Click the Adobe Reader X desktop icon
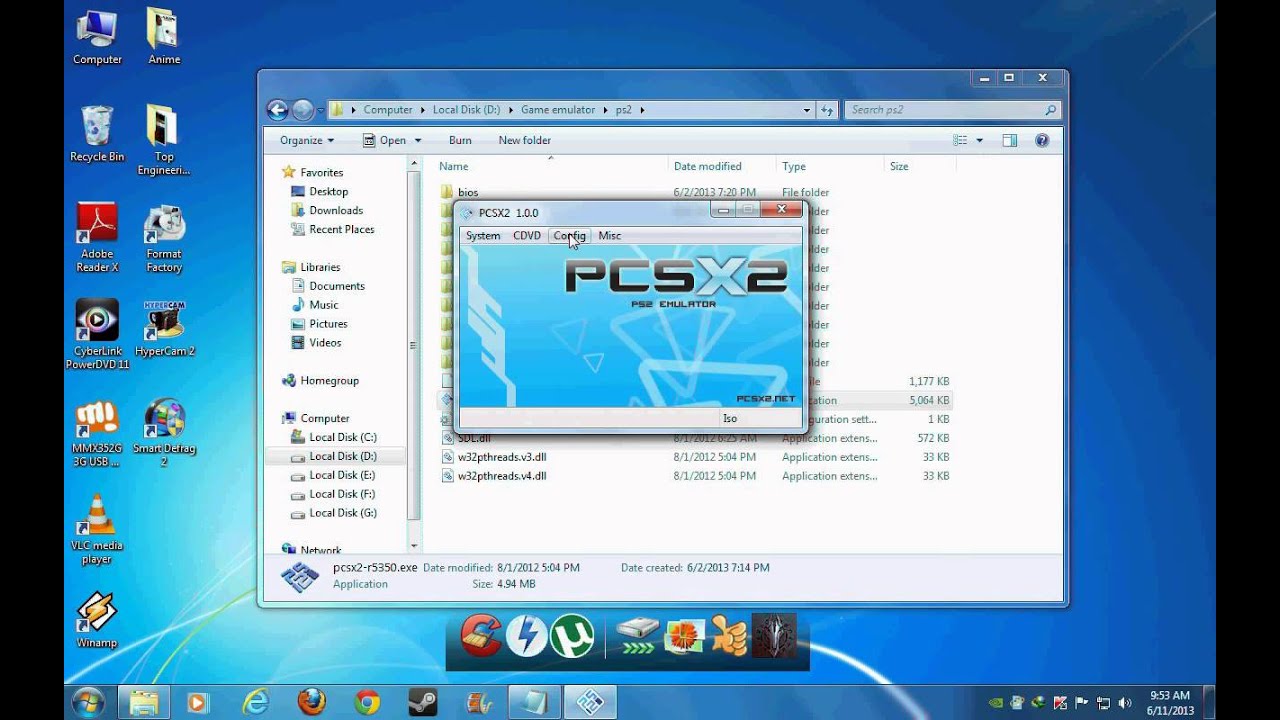1280x720 pixels. tap(97, 238)
